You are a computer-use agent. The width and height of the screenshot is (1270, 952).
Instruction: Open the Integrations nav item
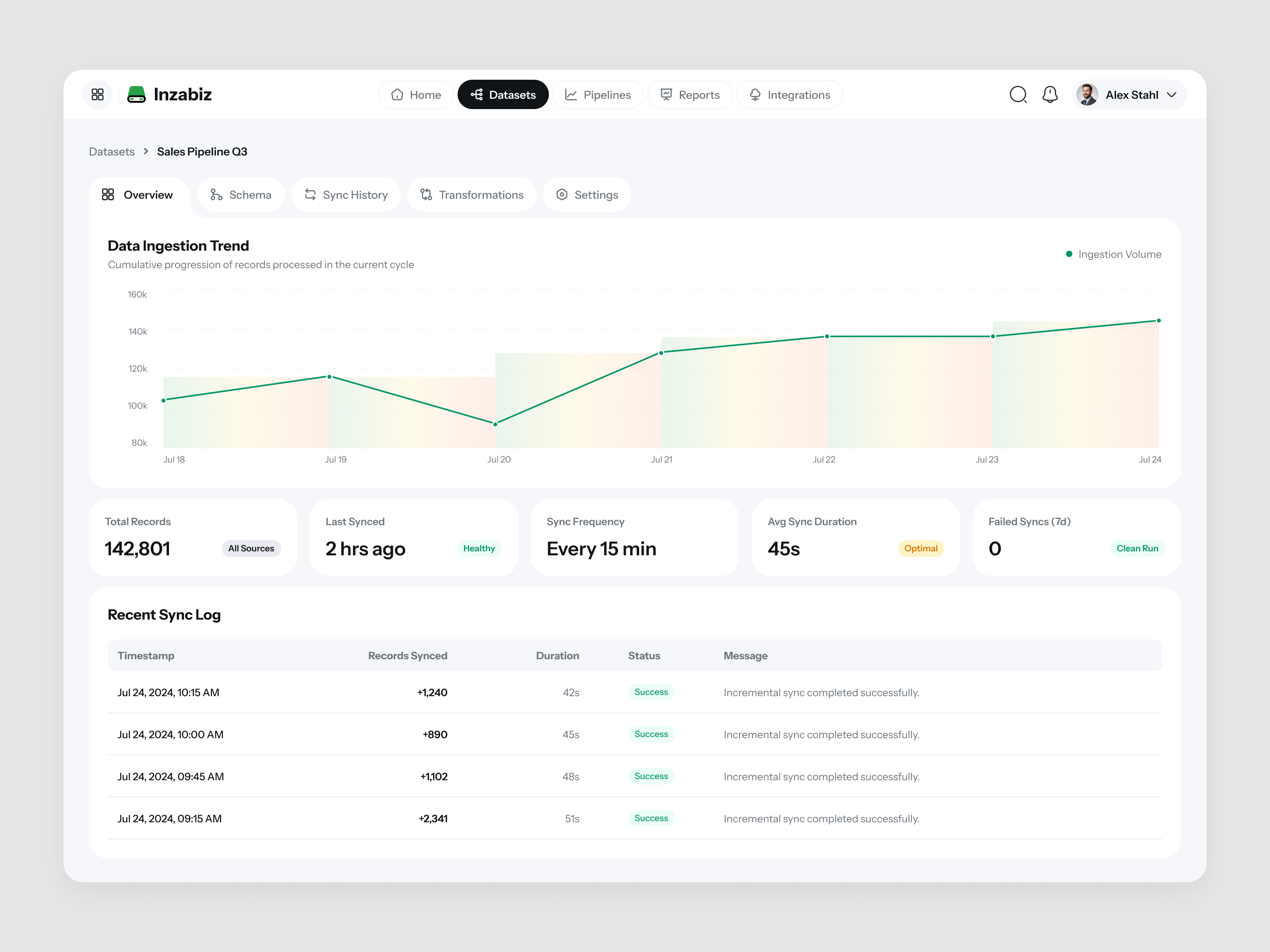[x=789, y=95]
